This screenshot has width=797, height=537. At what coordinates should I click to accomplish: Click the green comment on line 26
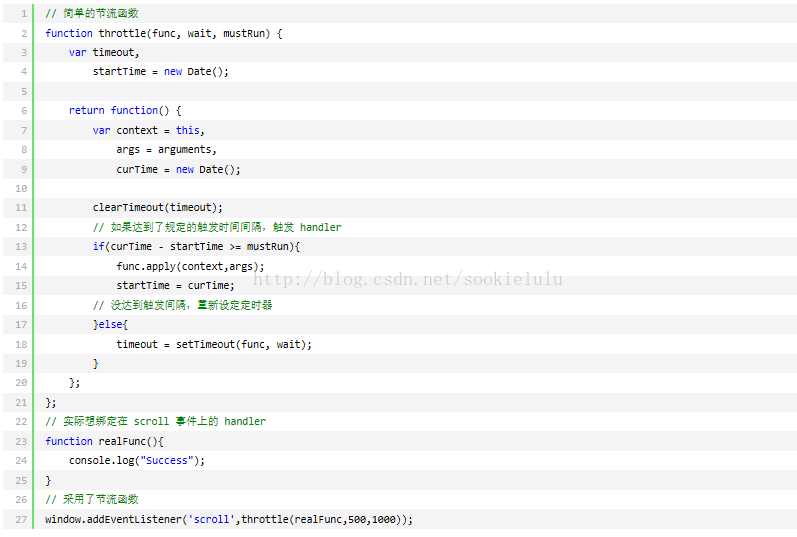point(91,499)
